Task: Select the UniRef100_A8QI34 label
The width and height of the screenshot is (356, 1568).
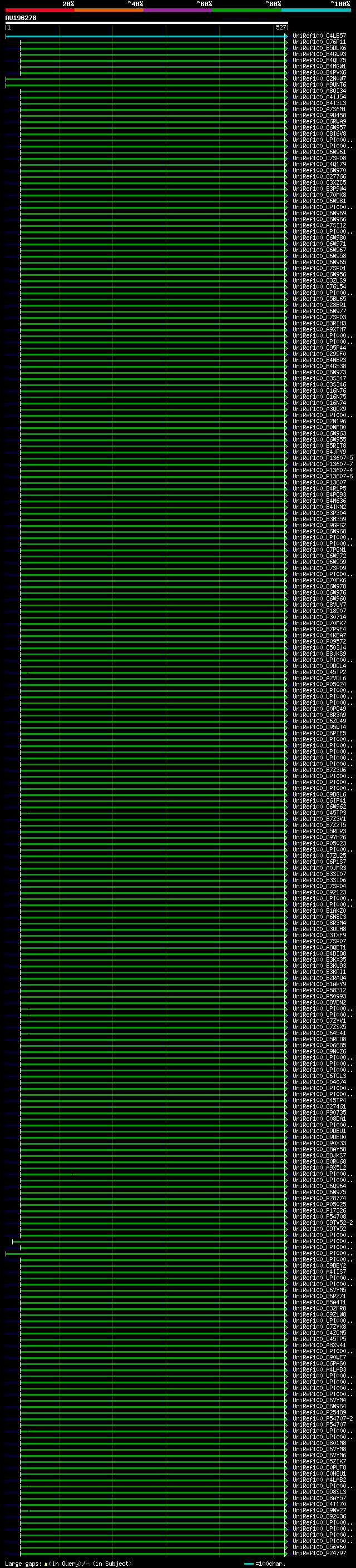Action: point(319,91)
